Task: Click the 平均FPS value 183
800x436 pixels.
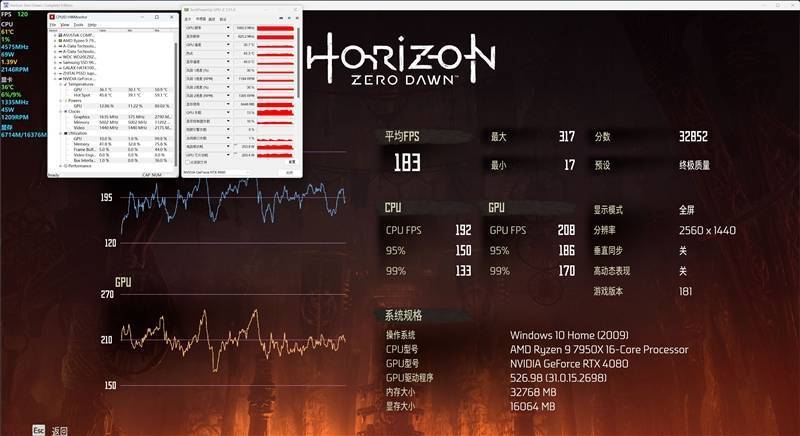Action: (x=407, y=163)
